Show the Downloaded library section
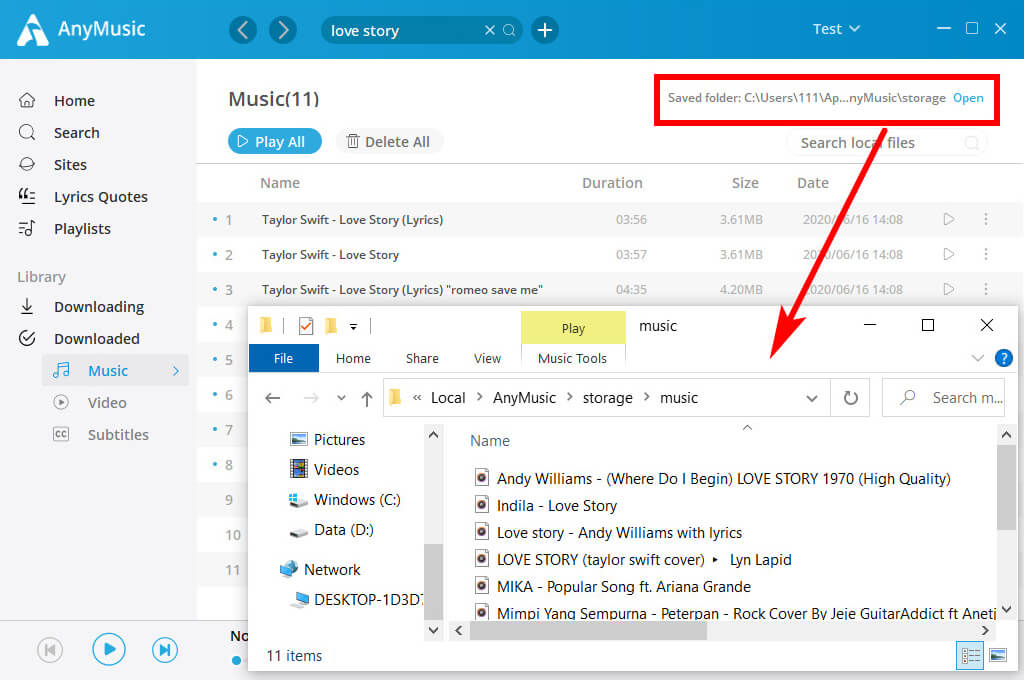The height and width of the screenshot is (680, 1024). 97,338
